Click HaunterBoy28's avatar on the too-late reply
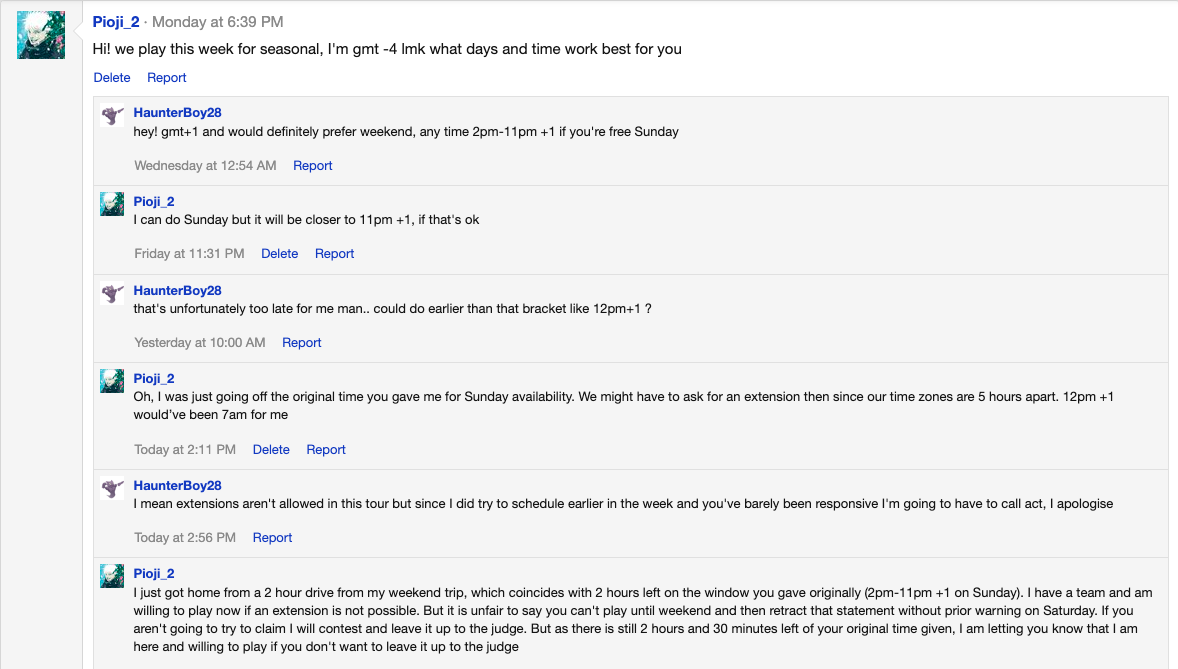The image size is (1178, 669). point(112,293)
